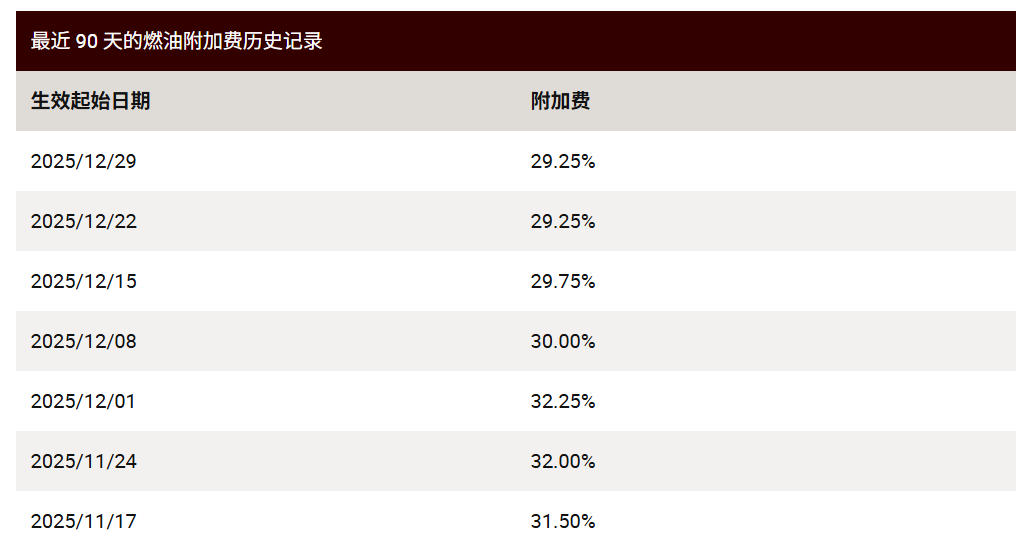1025x551 pixels.
Task: Click the 32.00% surcharge value
Action: [x=563, y=461]
